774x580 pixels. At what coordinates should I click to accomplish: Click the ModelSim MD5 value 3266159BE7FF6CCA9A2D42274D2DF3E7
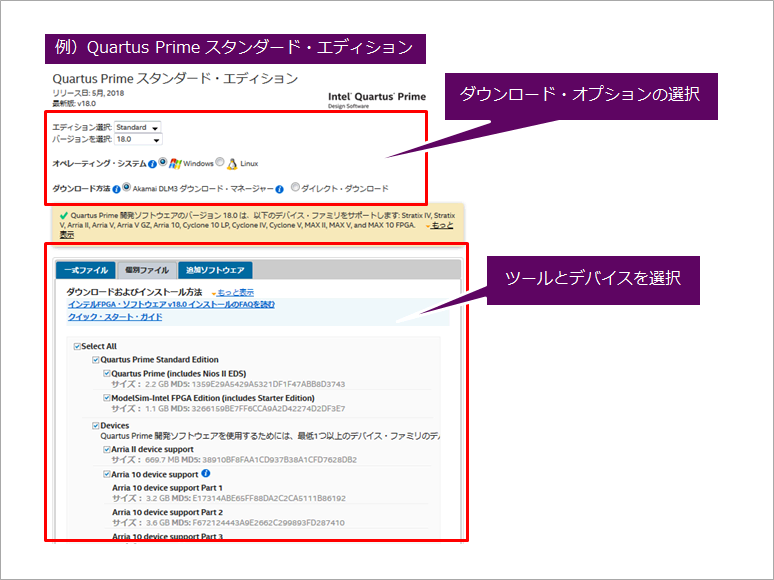click(x=268, y=409)
